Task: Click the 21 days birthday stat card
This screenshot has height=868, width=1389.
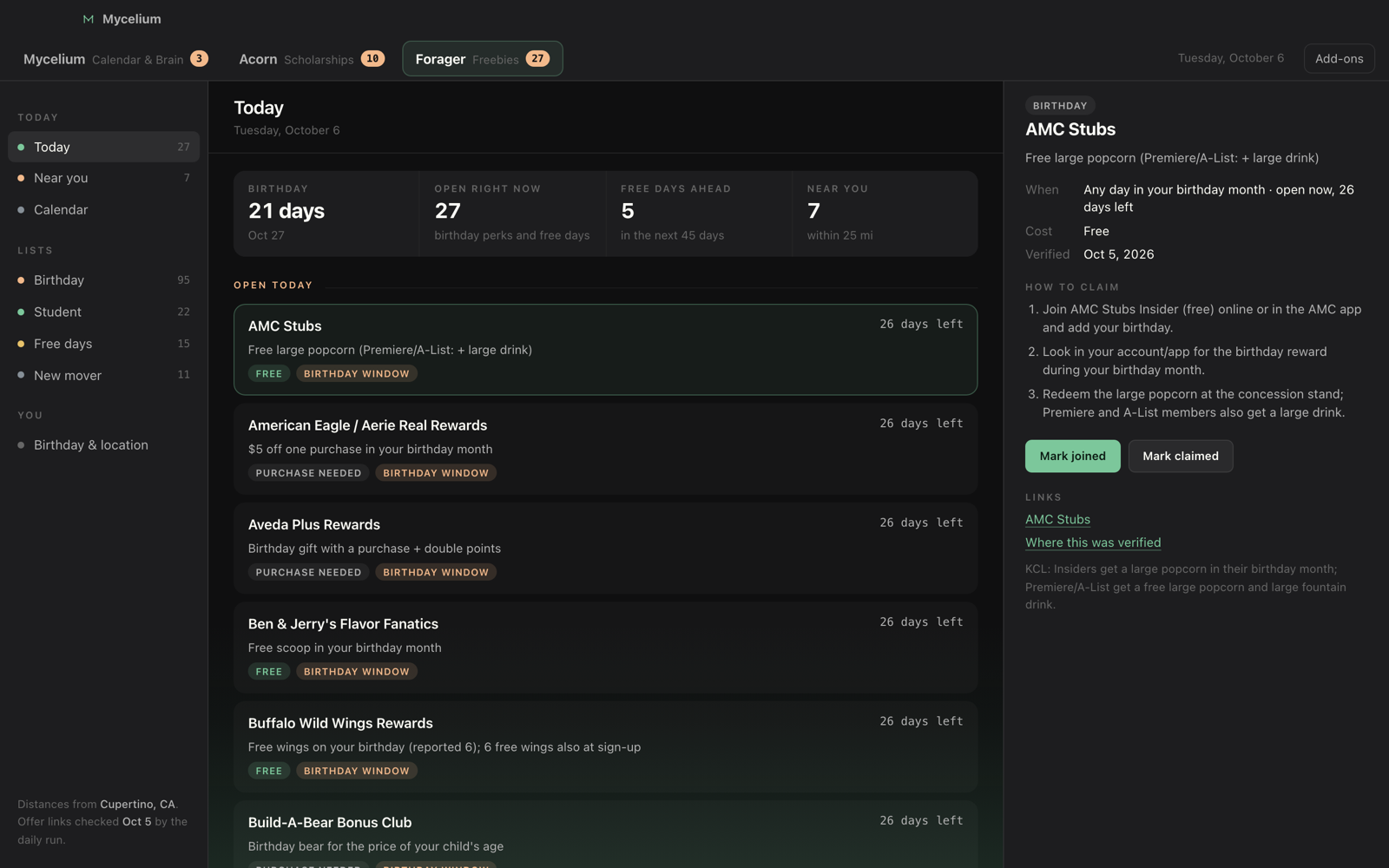Action: click(326, 214)
